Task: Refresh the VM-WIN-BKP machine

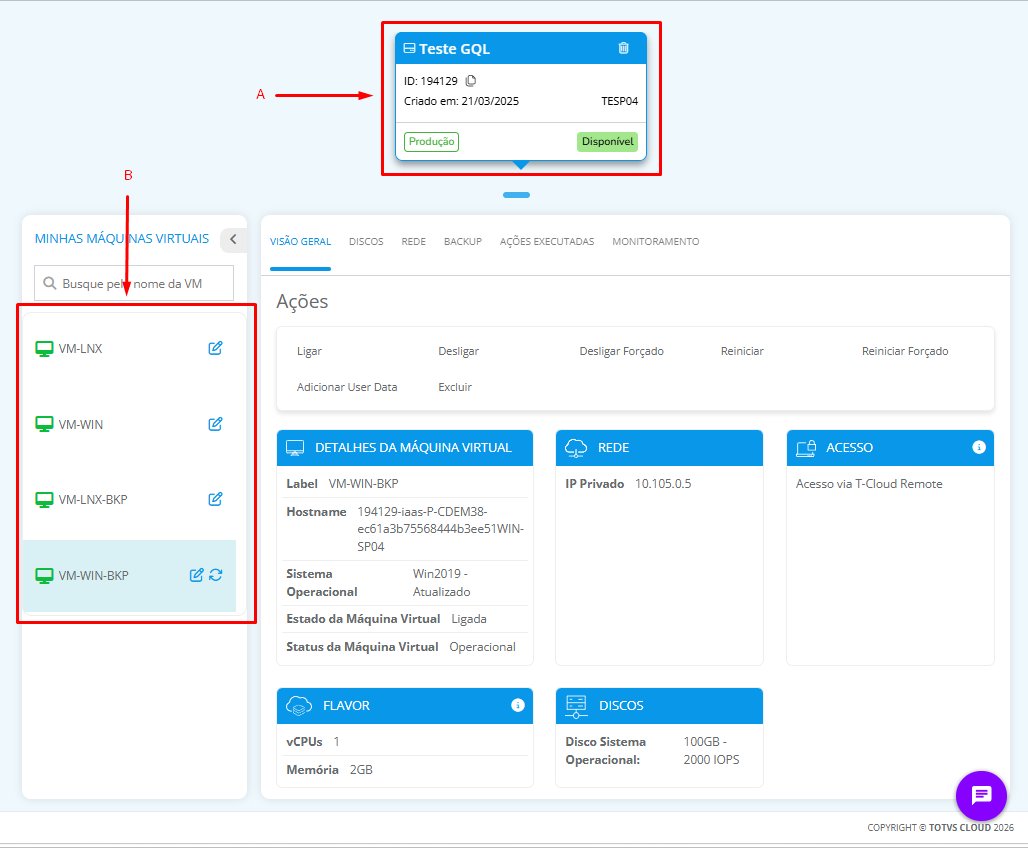Action: 216,575
